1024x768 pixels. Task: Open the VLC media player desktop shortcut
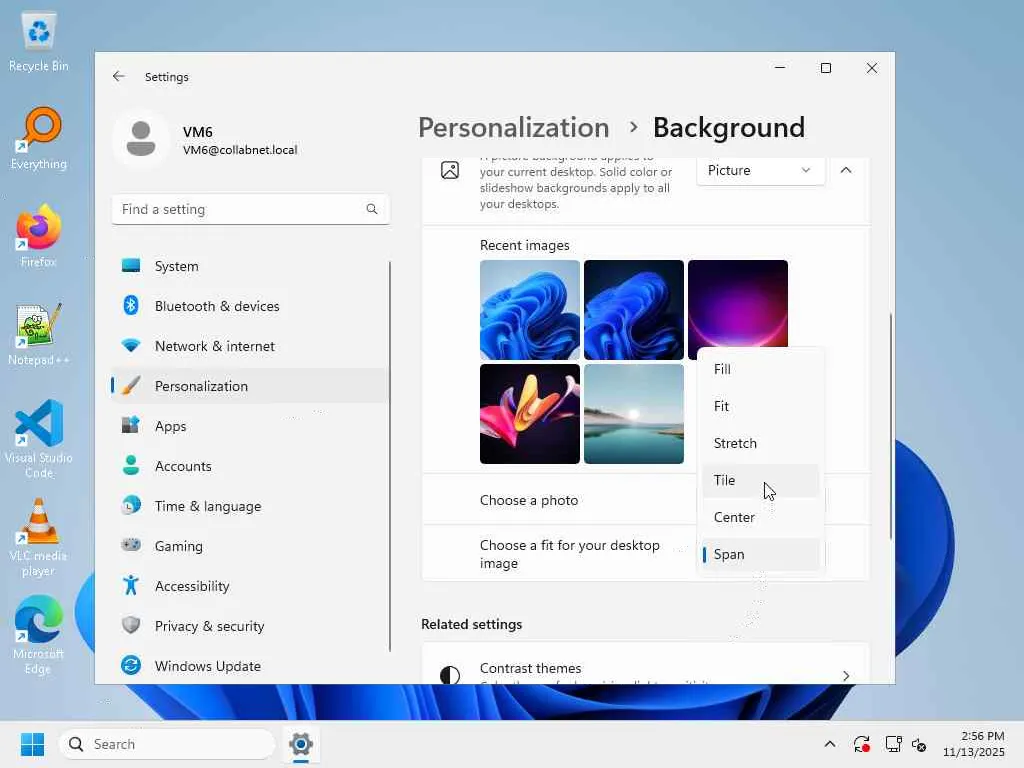[39, 537]
